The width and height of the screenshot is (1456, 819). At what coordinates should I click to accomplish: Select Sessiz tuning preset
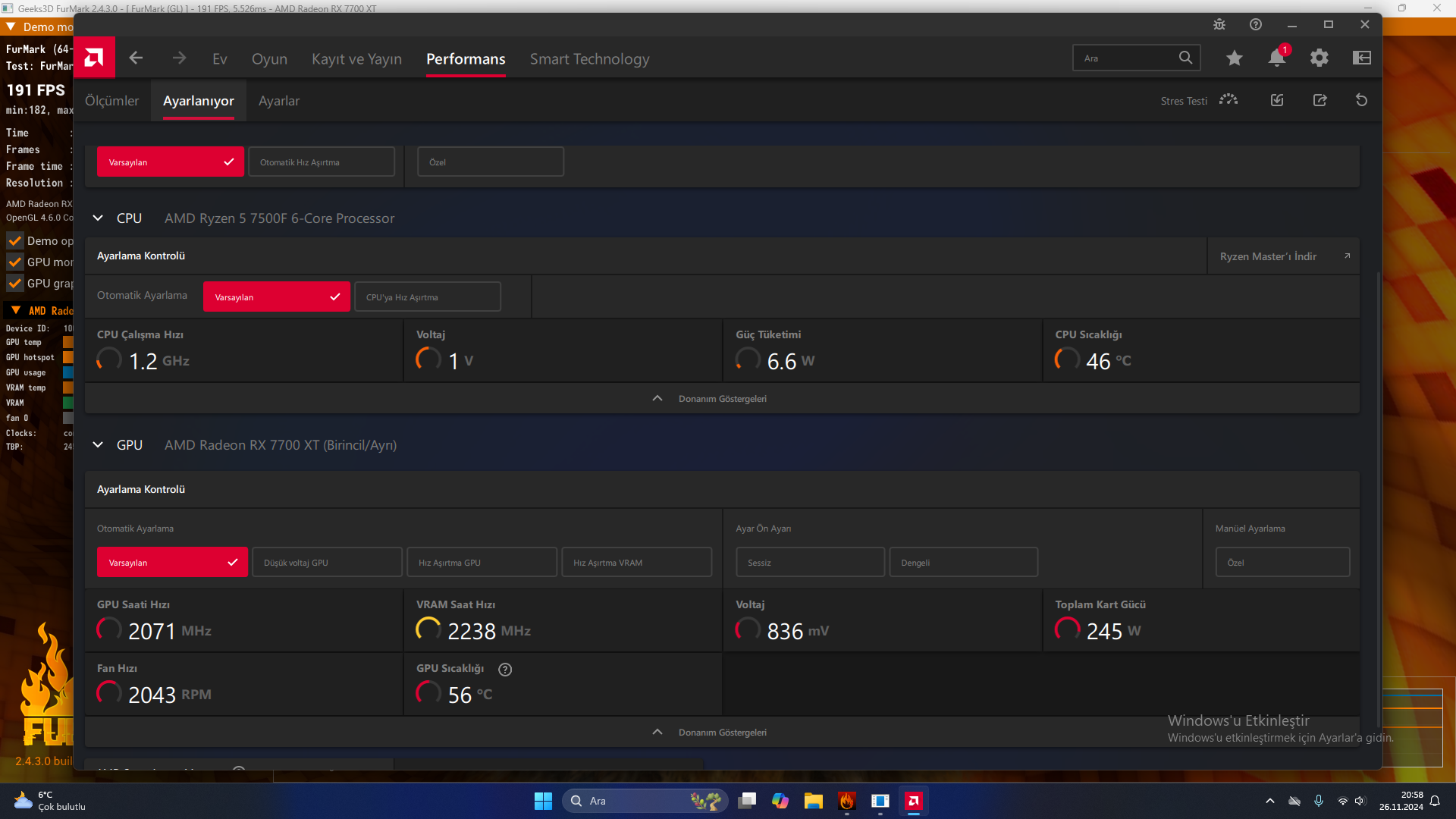tap(811, 563)
